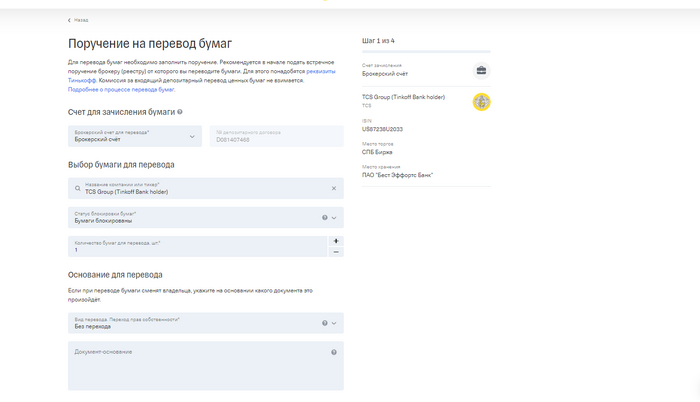Increase number of securities with plus button
This screenshot has width=700, height=402.
point(335,241)
